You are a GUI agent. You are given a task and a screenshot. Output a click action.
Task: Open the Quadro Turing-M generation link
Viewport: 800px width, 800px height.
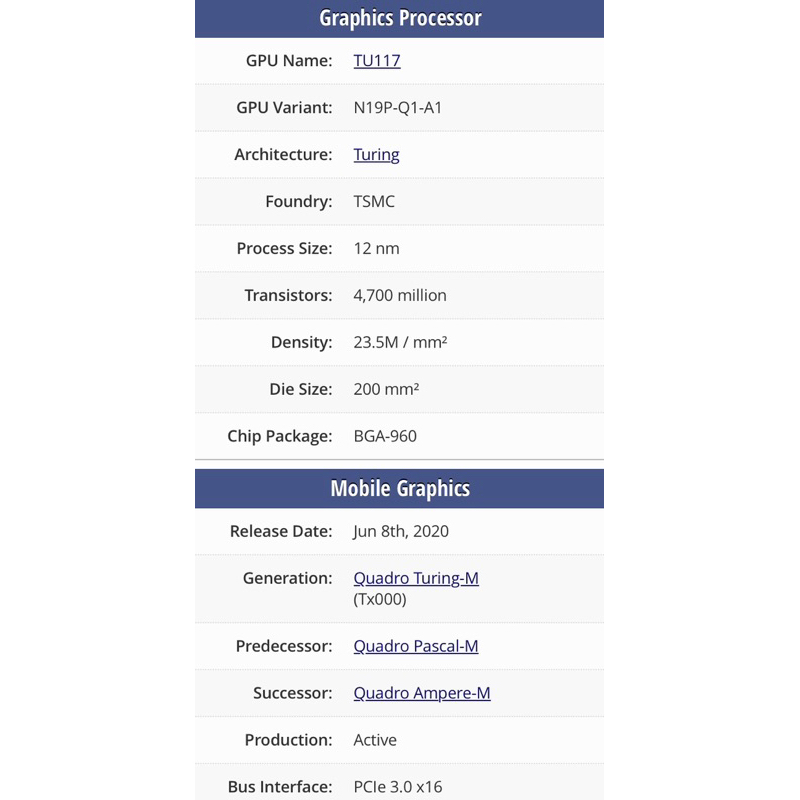416,579
